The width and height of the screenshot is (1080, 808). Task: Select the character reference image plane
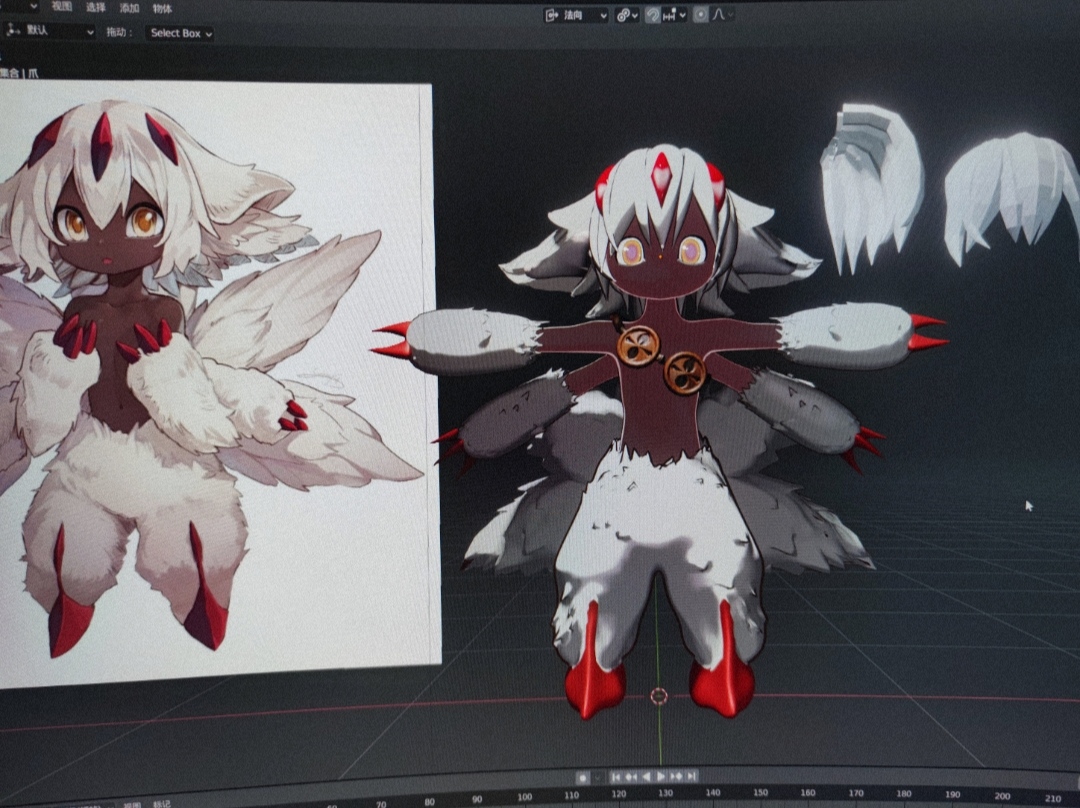[219, 384]
